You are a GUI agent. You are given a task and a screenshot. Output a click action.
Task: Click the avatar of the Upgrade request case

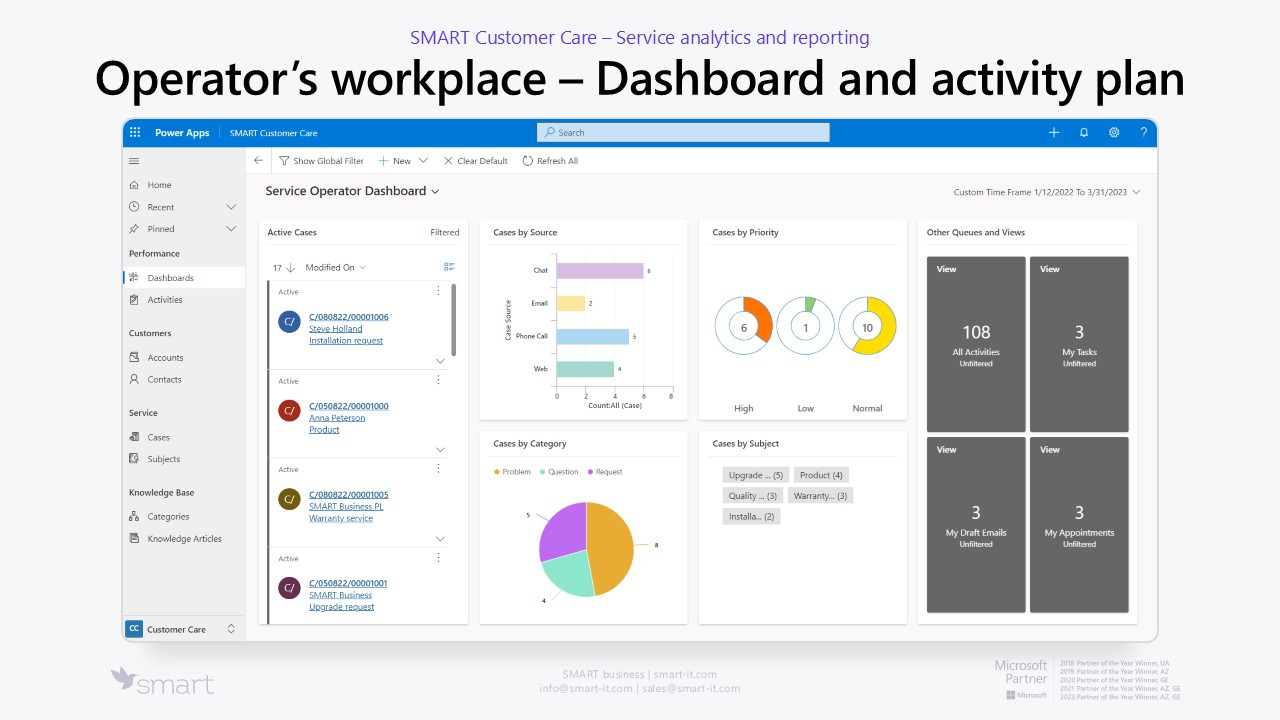(x=289, y=587)
